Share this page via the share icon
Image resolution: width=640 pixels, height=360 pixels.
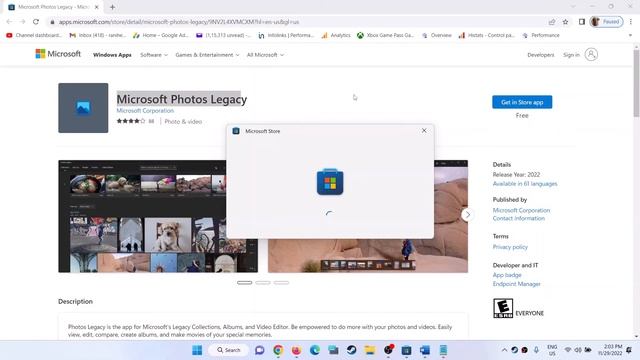click(552, 22)
